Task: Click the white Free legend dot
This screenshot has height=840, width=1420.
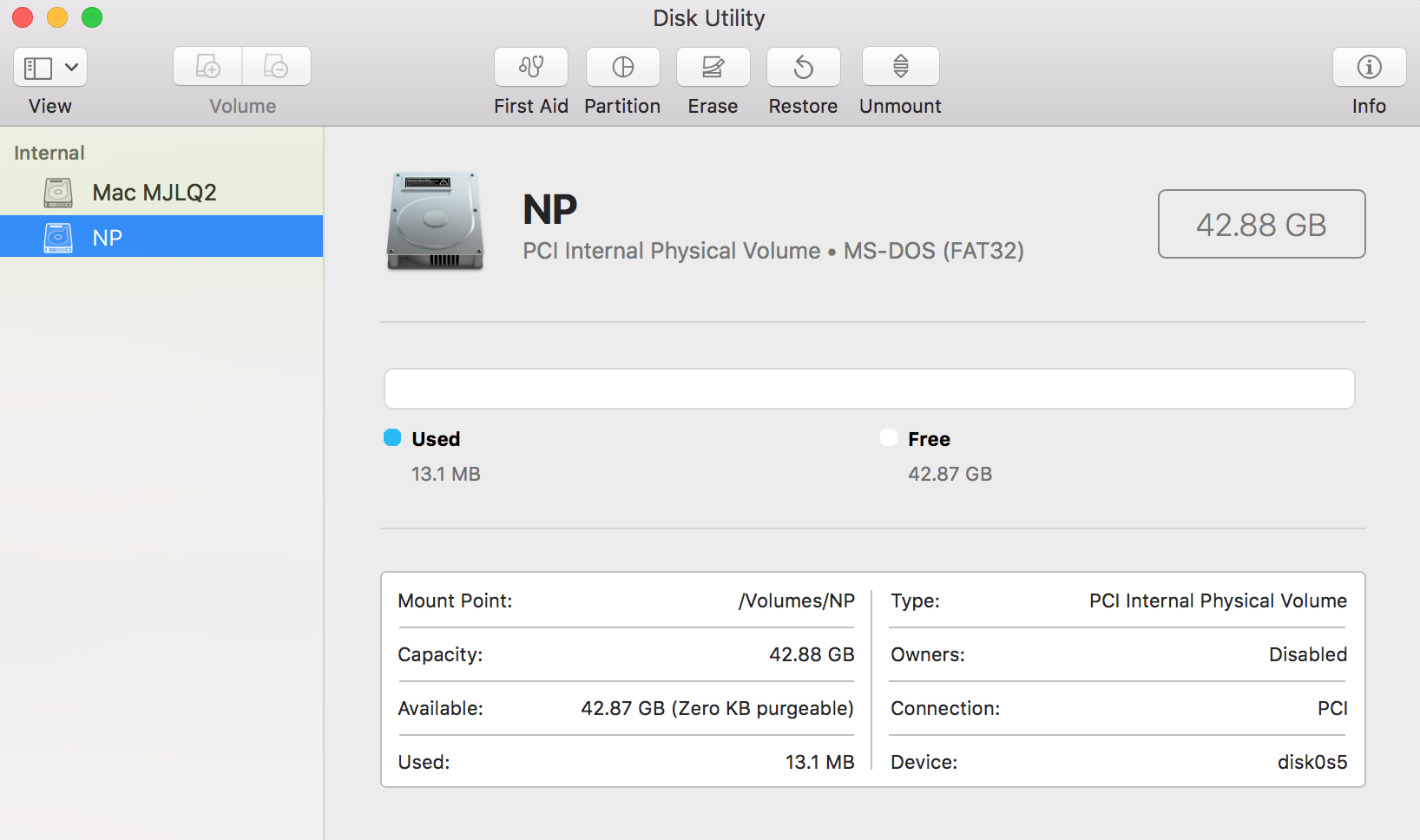Action: (889, 437)
